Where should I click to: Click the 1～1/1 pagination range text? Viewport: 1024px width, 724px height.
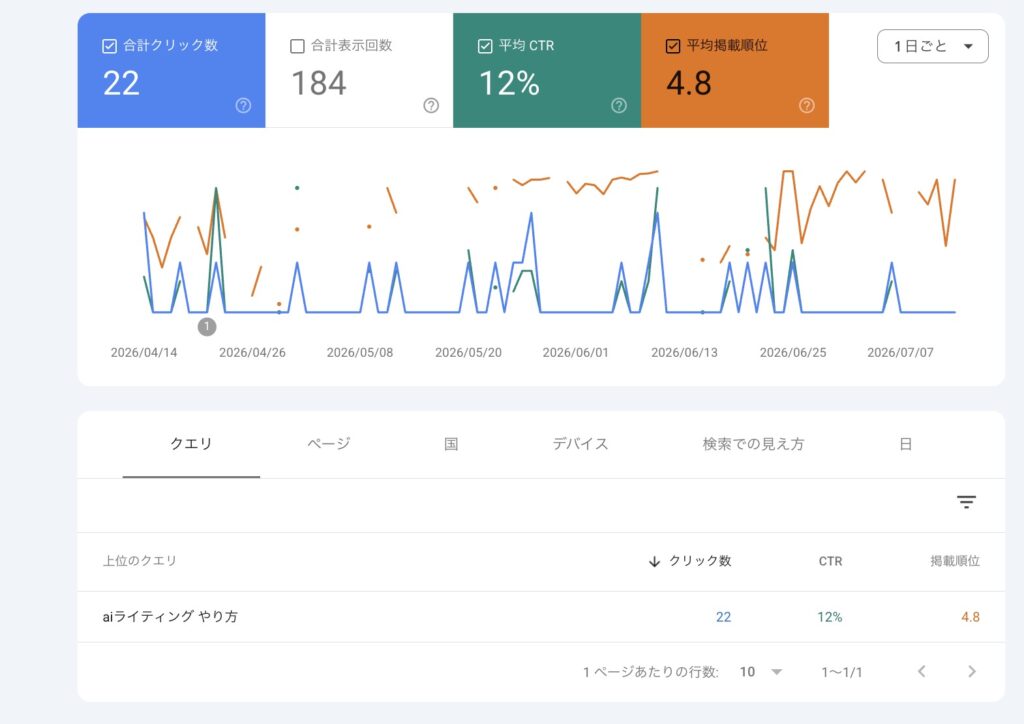[x=842, y=672]
